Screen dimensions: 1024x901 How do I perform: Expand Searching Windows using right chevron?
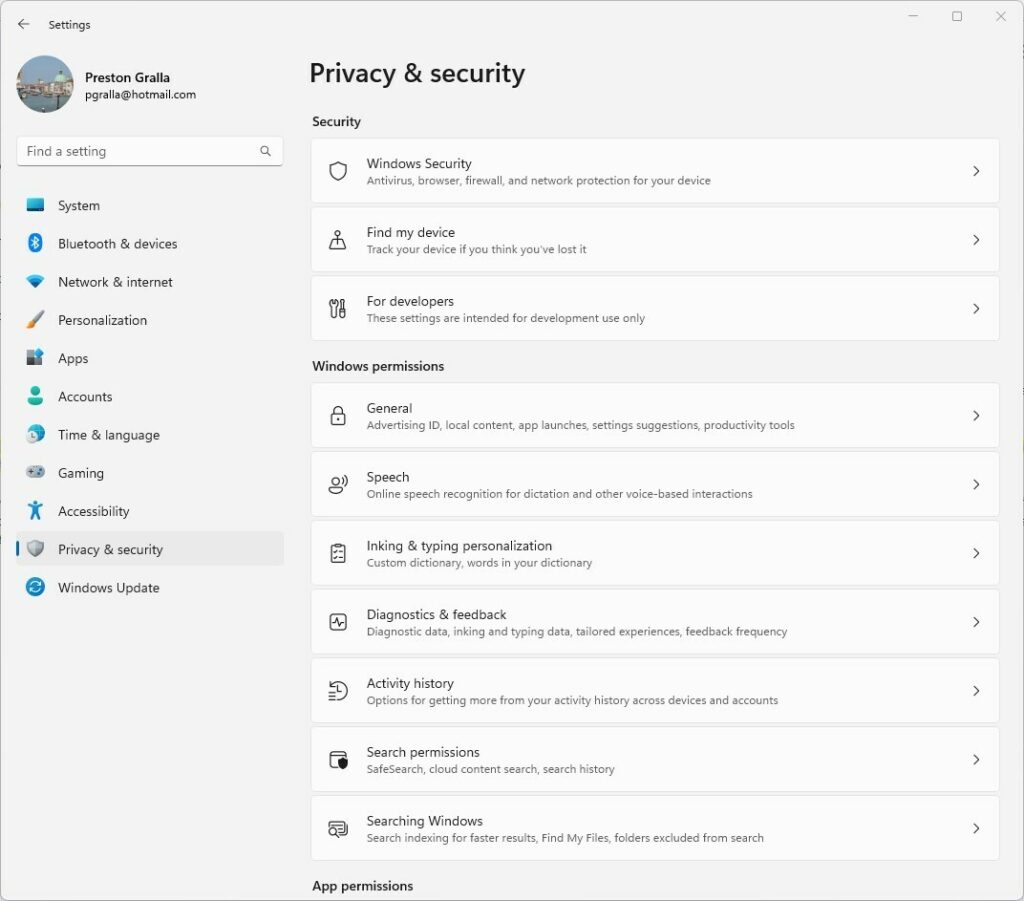(976, 828)
